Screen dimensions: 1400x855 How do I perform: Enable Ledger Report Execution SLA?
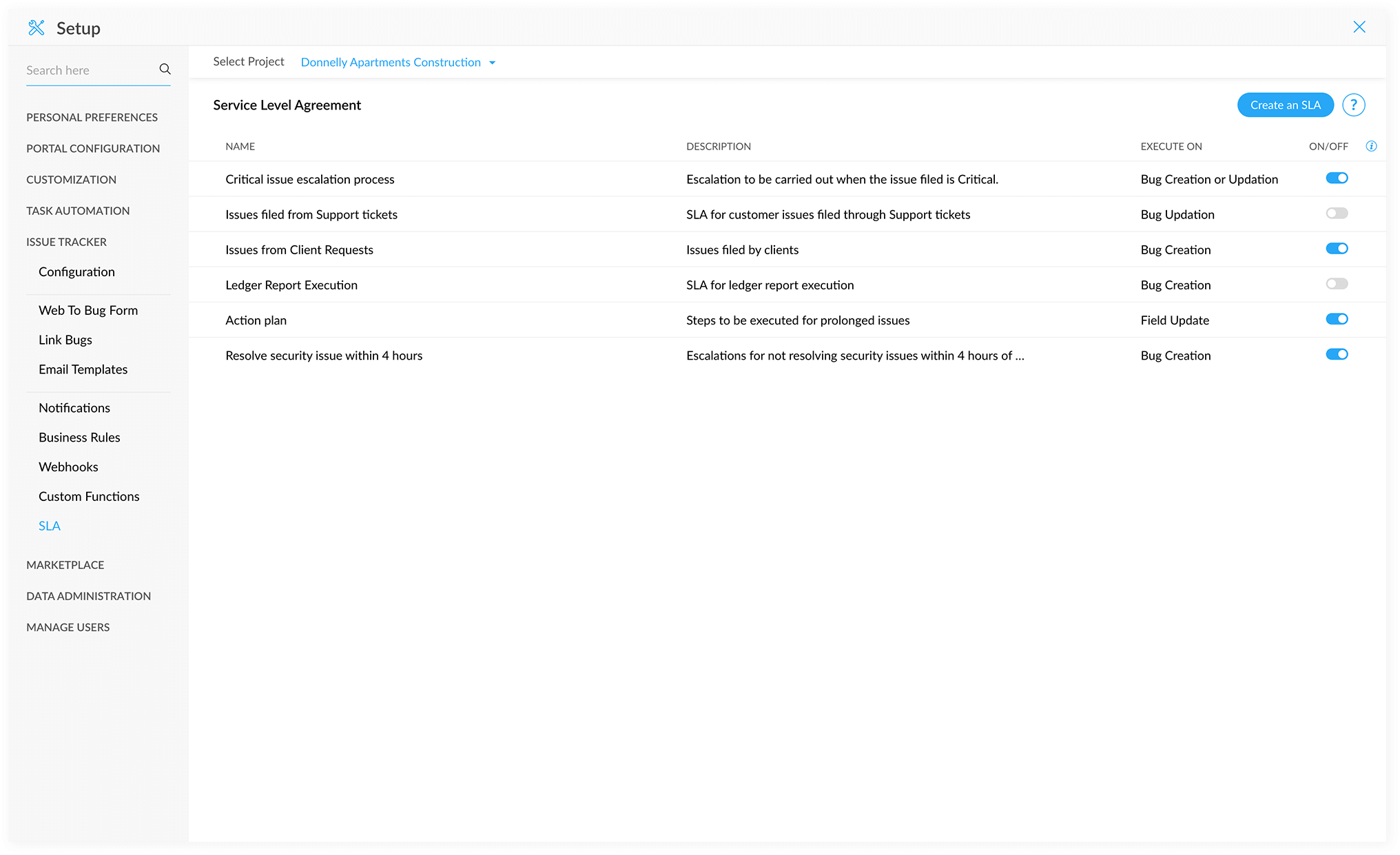pos(1337,284)
